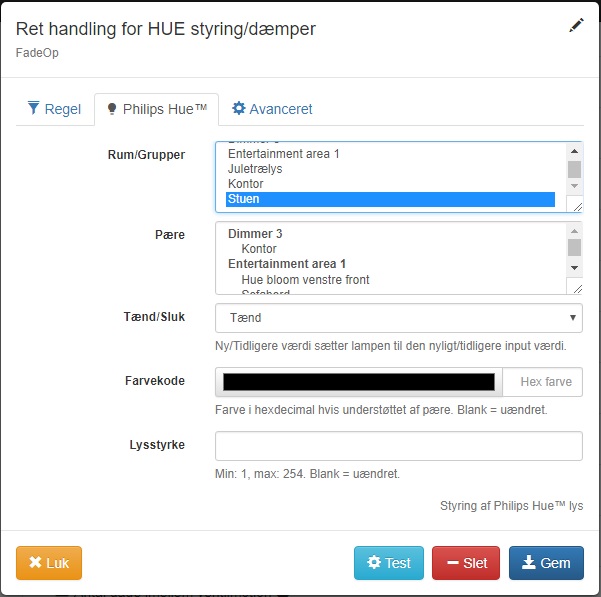Select Hue bloom venstre front bulb
This screenshot has height=597, width=601.
point(305,280)
